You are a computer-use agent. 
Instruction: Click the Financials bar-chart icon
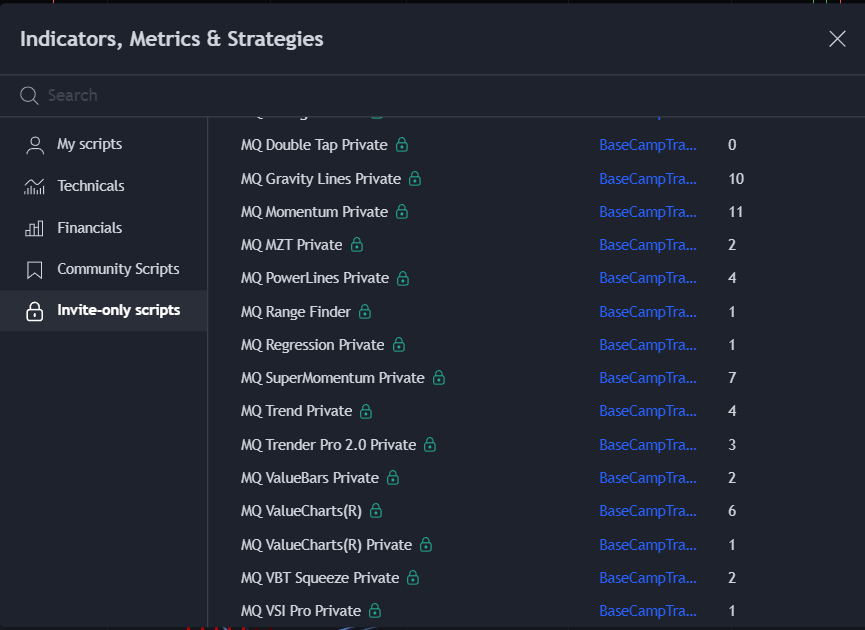(x=34, y=227)
